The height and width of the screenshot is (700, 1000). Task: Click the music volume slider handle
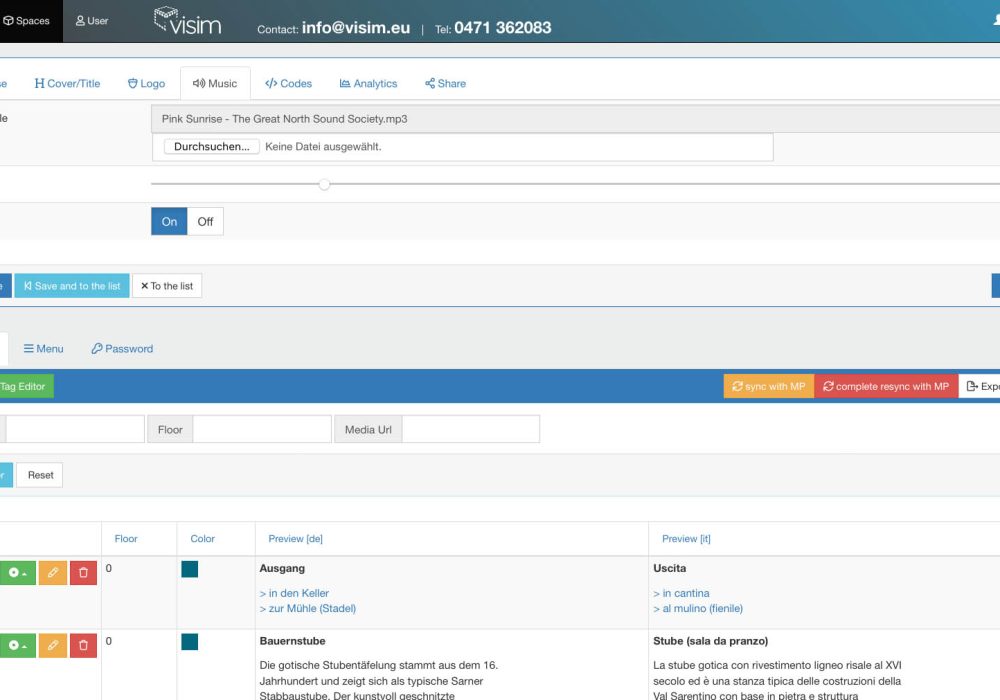323,185
